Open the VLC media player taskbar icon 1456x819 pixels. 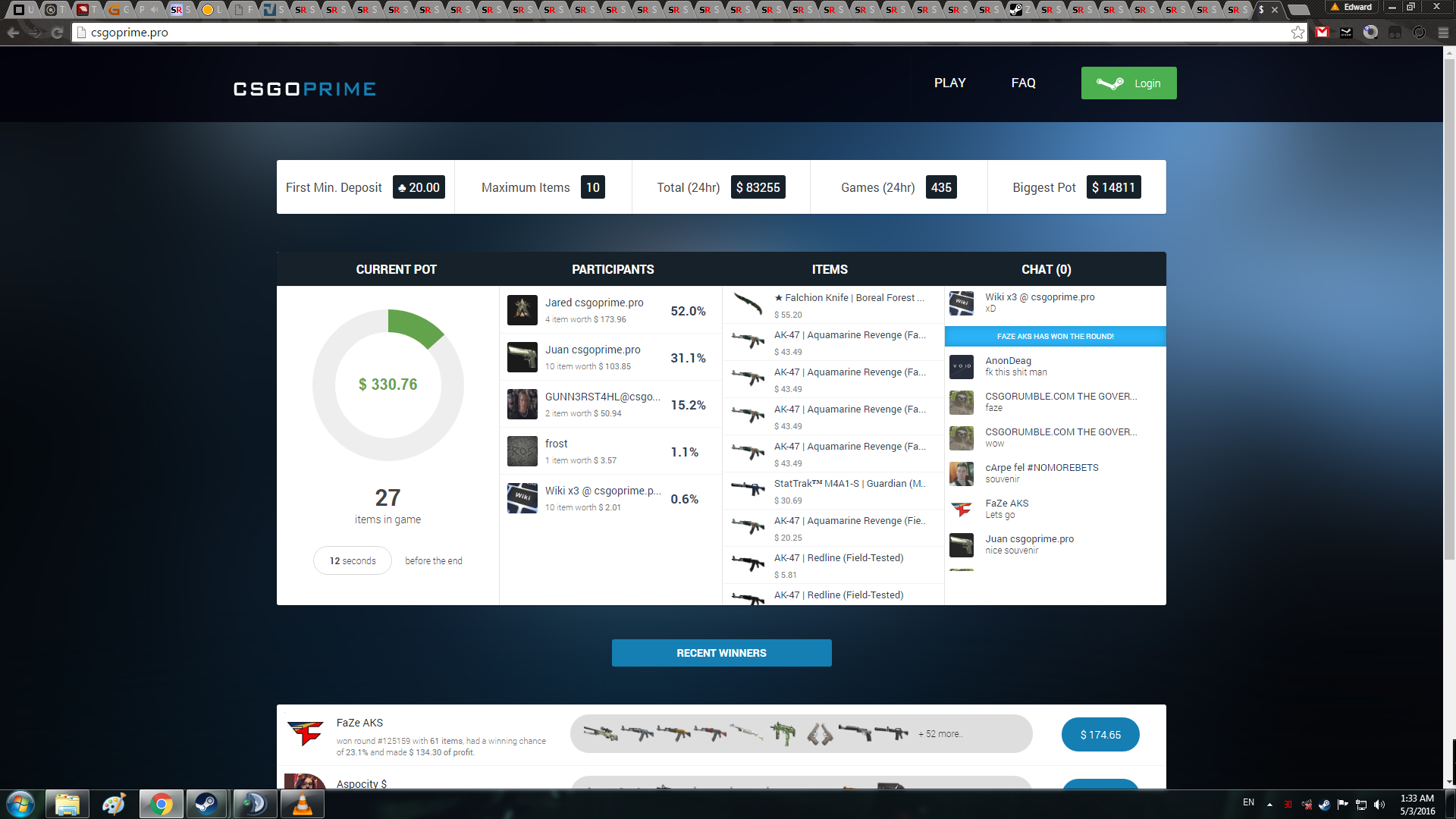click(302, 804)
